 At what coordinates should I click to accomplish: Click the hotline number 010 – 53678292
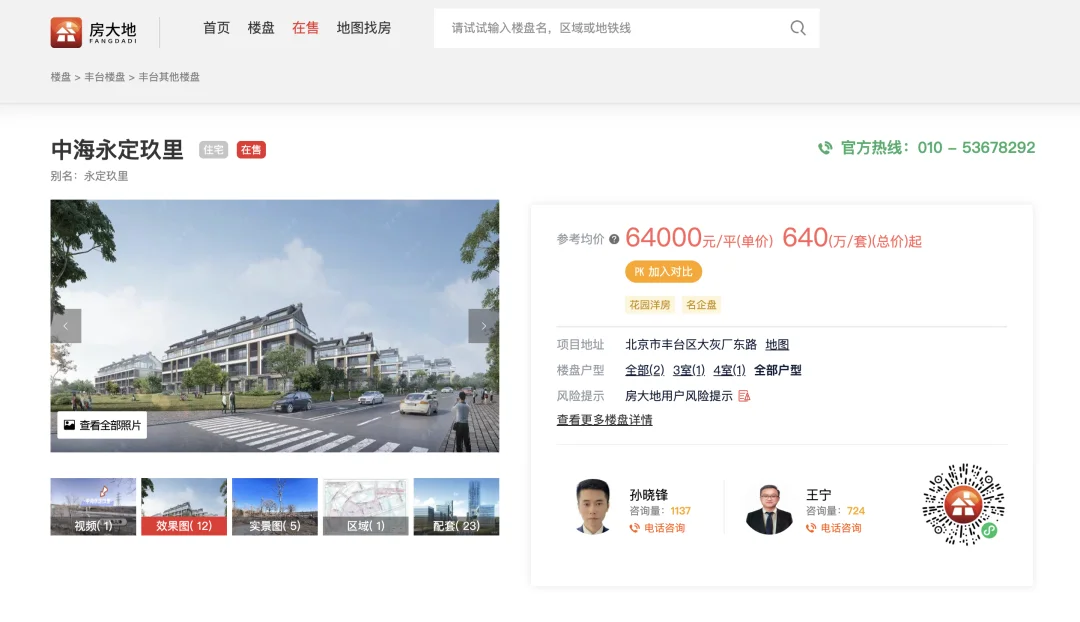click(x=976, y=147)
